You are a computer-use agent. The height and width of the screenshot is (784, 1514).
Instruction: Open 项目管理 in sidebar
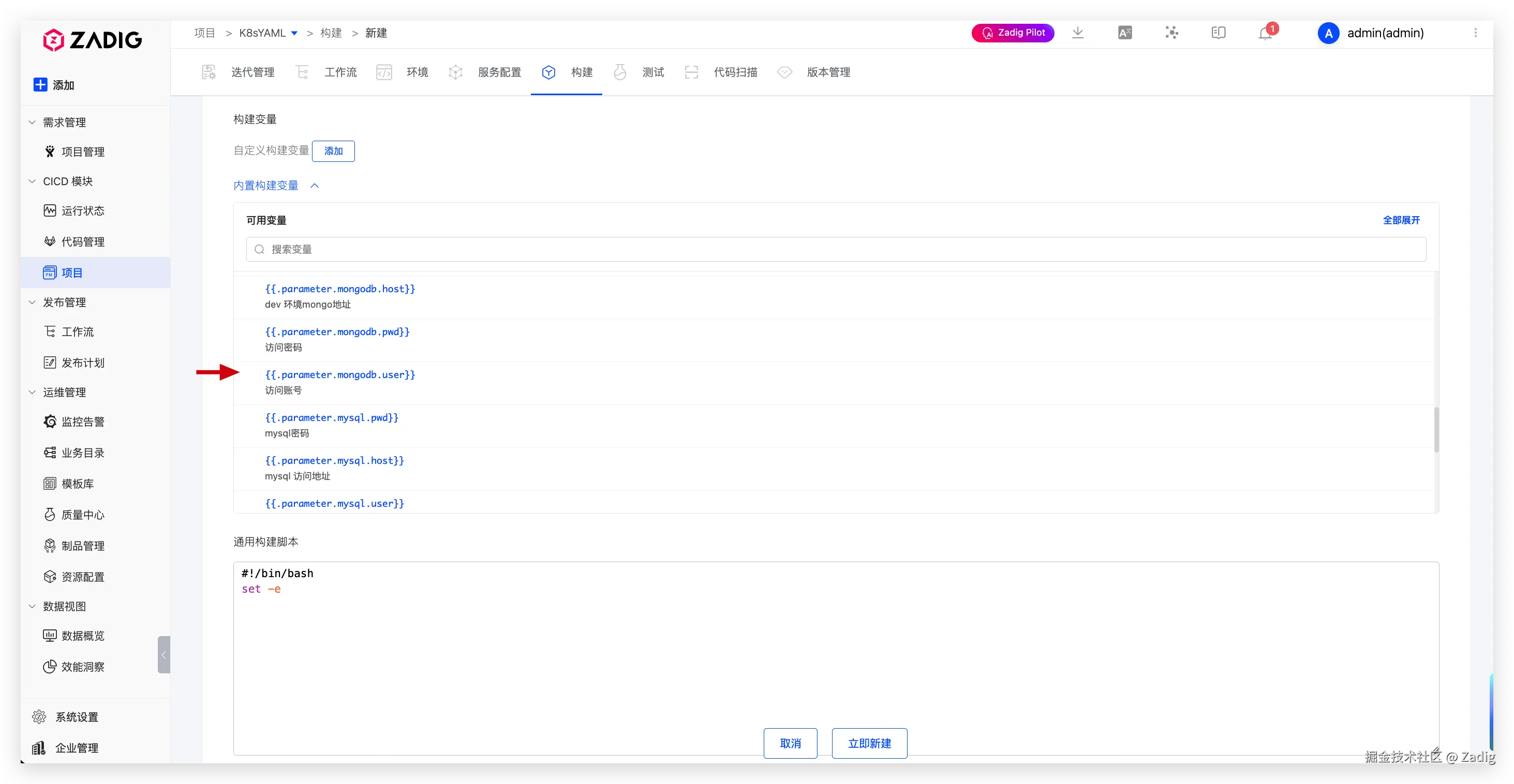(x=83, y=152)
